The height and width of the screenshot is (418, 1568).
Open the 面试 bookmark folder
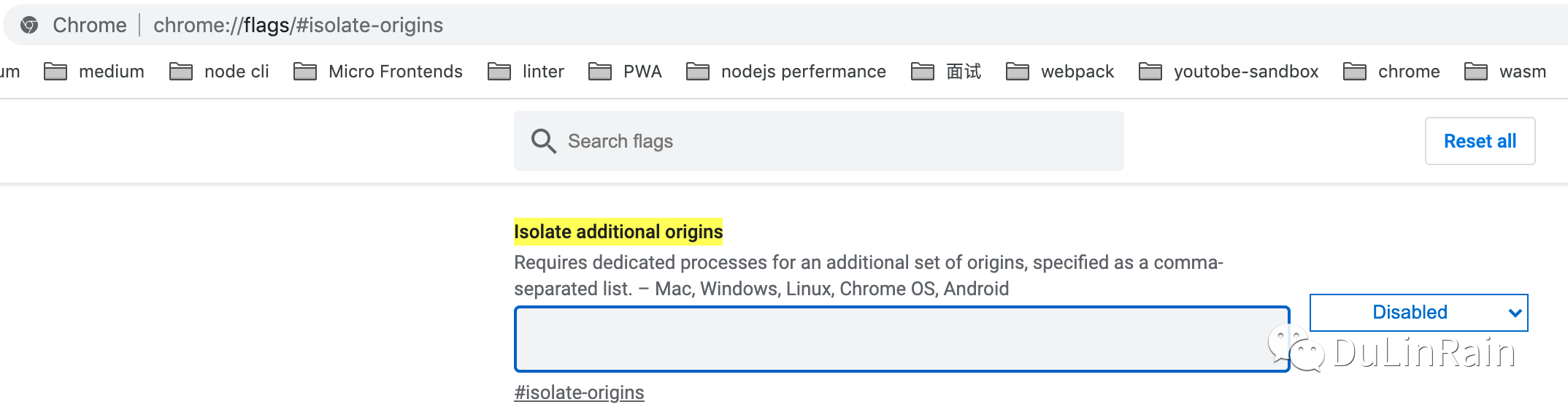[x=947, y=72]
